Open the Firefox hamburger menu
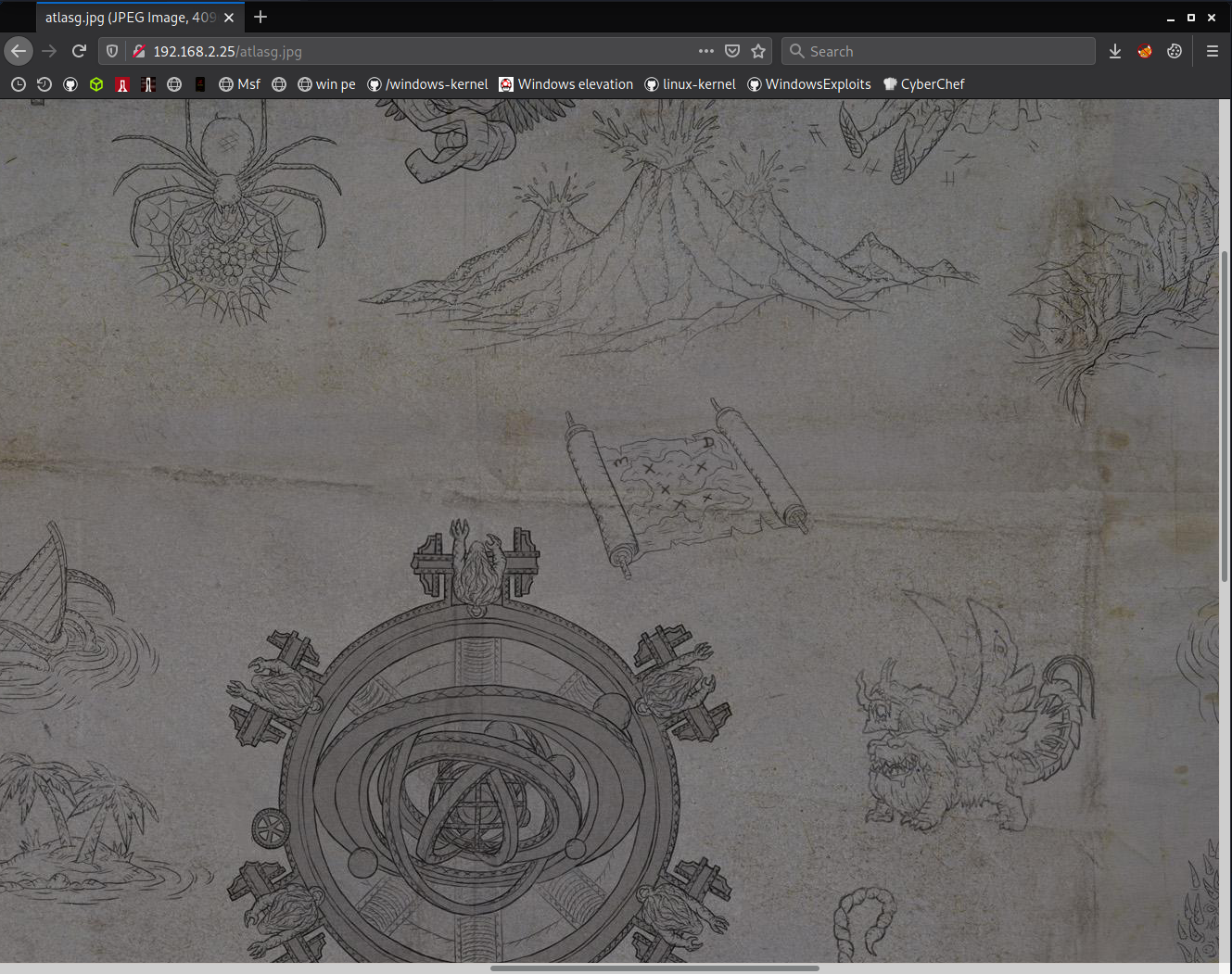The image size is (1232, 974). 1212,51
